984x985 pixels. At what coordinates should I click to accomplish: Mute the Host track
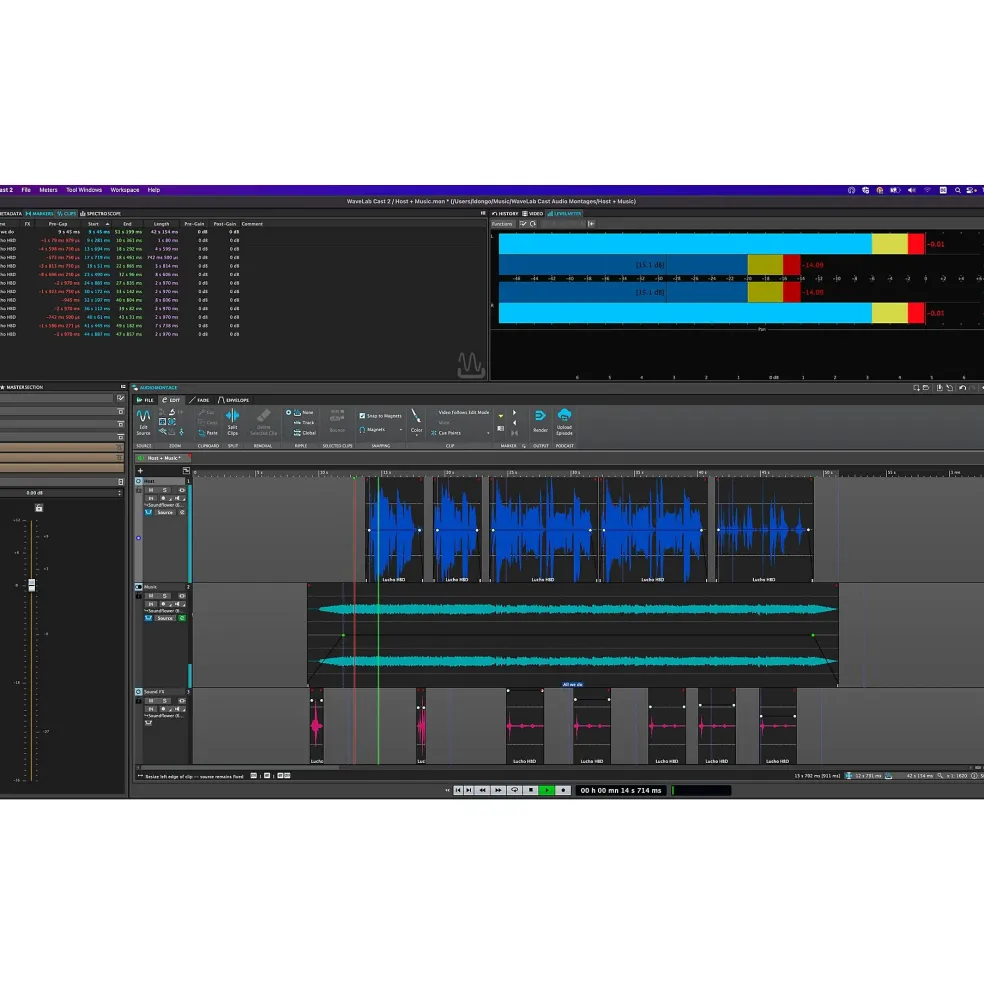tap(151, 490)
